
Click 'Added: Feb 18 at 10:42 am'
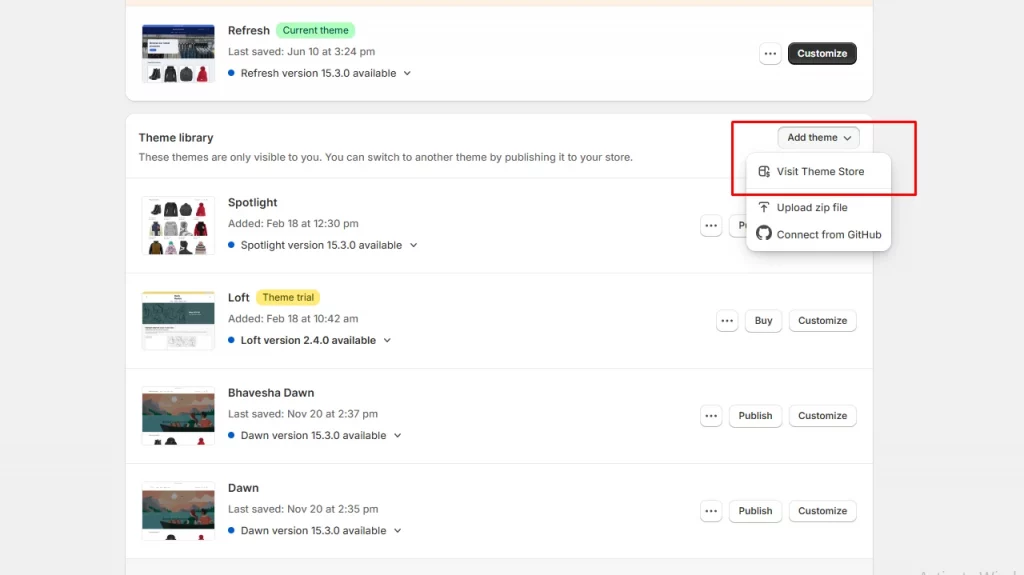tap(293, 319)
